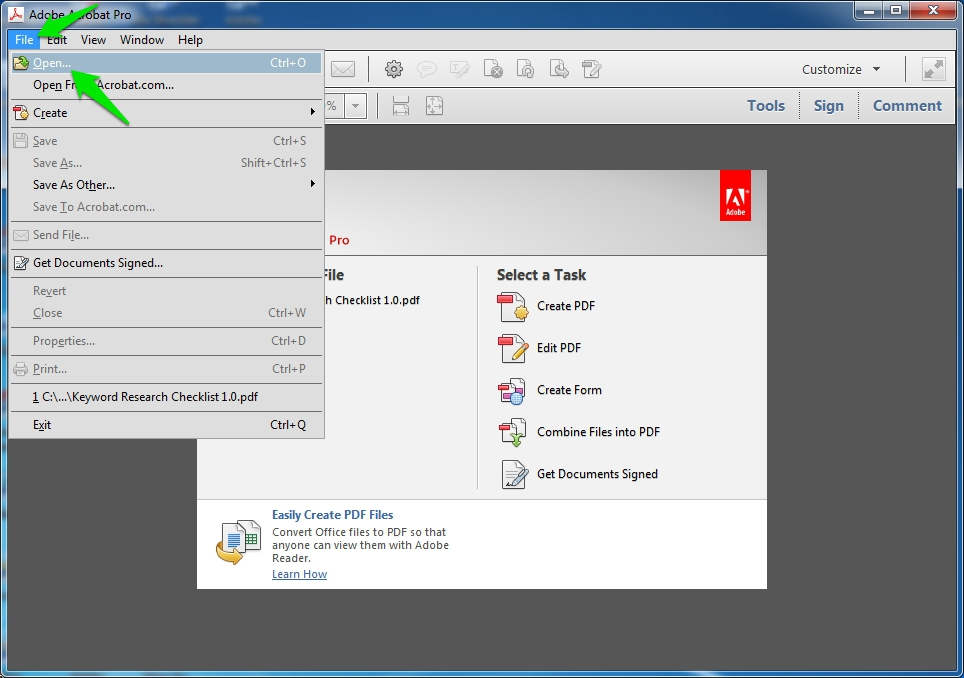Open the Customize dropdown
The height and width of the screenshot is (678, 964).
(x=840, y=69)
